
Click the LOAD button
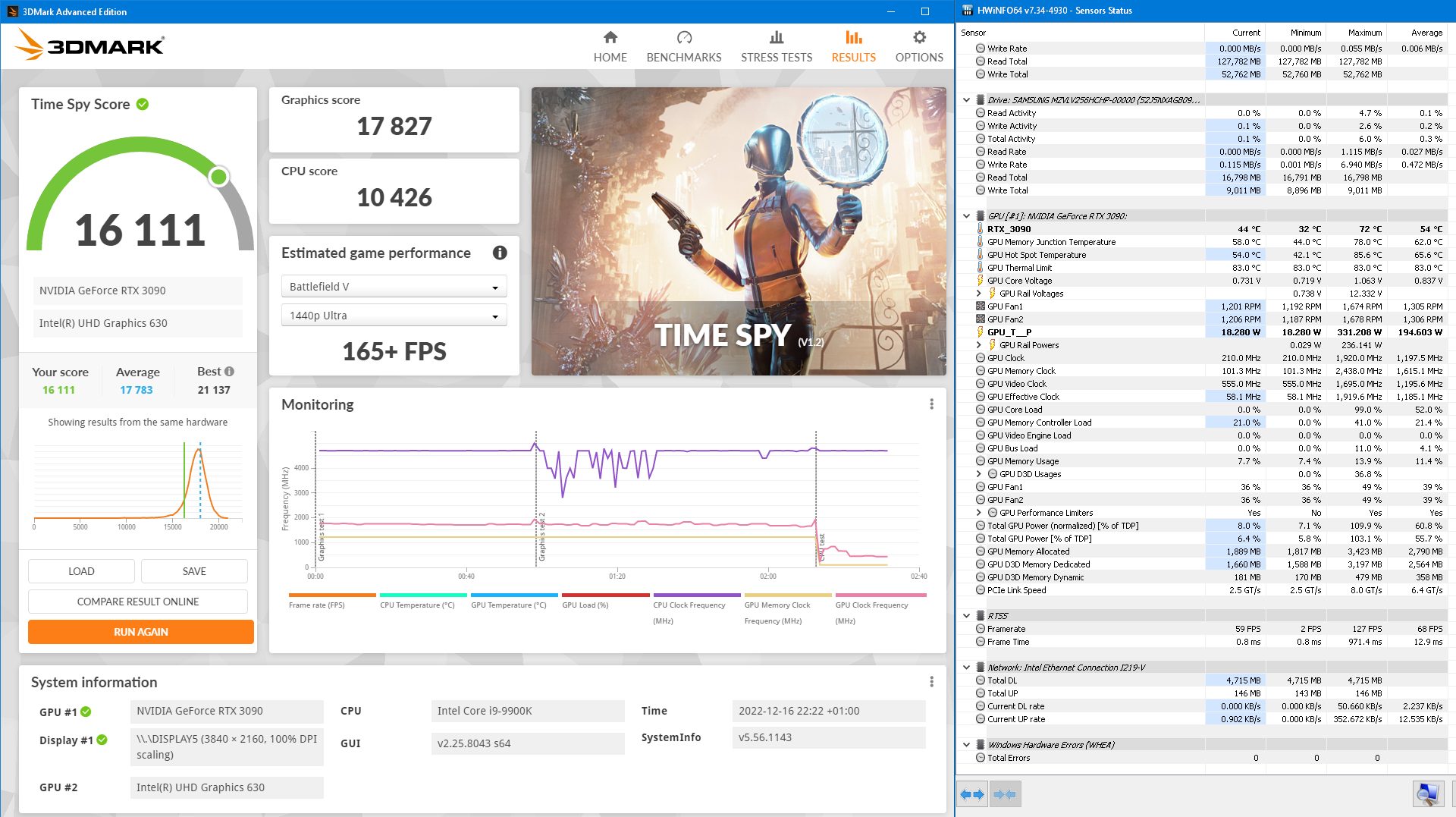click(x=81, y=571)
